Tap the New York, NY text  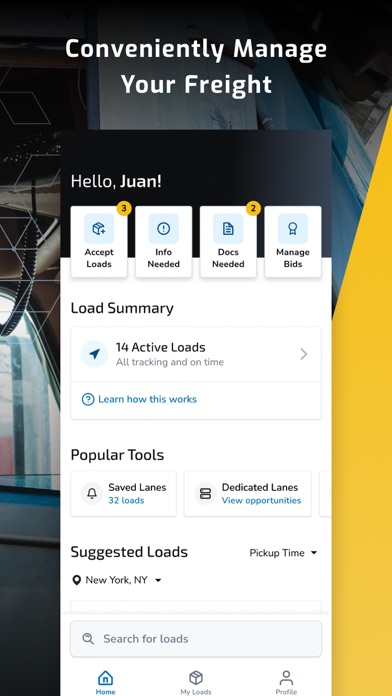click(116, 580)
